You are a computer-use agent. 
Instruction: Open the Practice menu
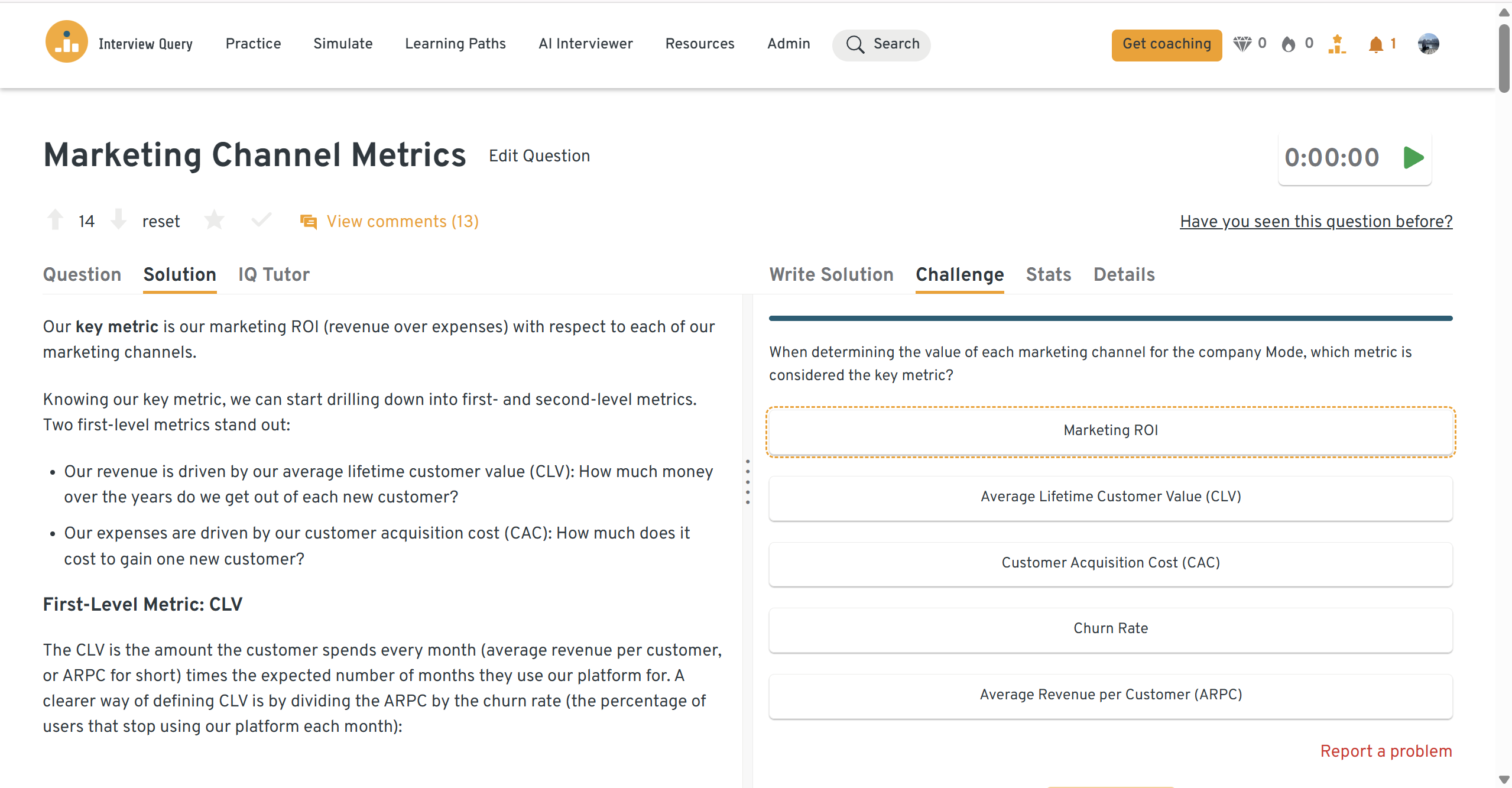(253, 44)
